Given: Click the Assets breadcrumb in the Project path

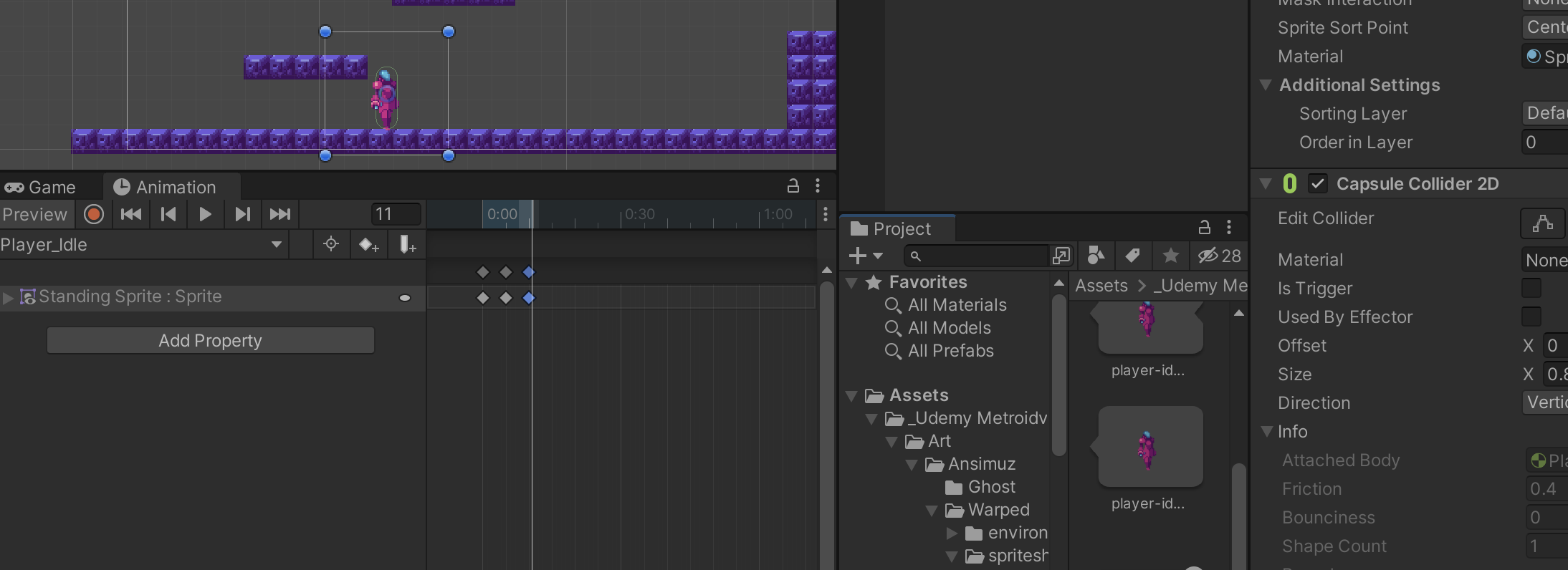Looking at the screenshot, I should tap(1101, 286).
